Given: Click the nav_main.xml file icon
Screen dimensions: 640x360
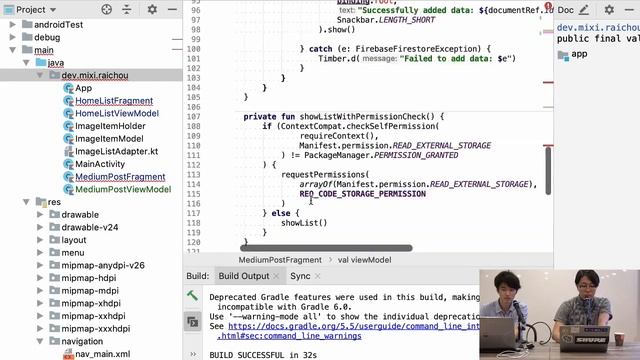Looking at the screenshot, I should pyautogui.click(x=68, y=354).
